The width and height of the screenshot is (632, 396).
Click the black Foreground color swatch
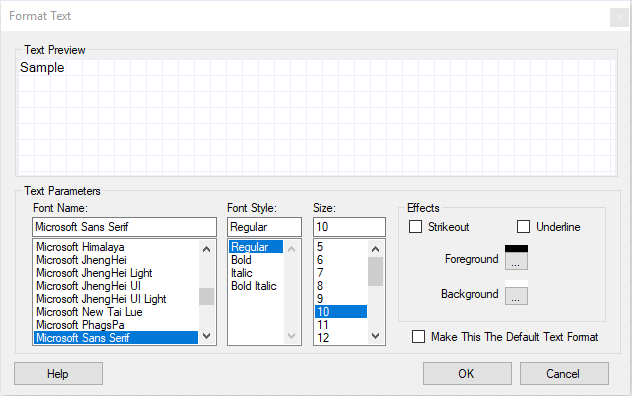pos(516,248)
